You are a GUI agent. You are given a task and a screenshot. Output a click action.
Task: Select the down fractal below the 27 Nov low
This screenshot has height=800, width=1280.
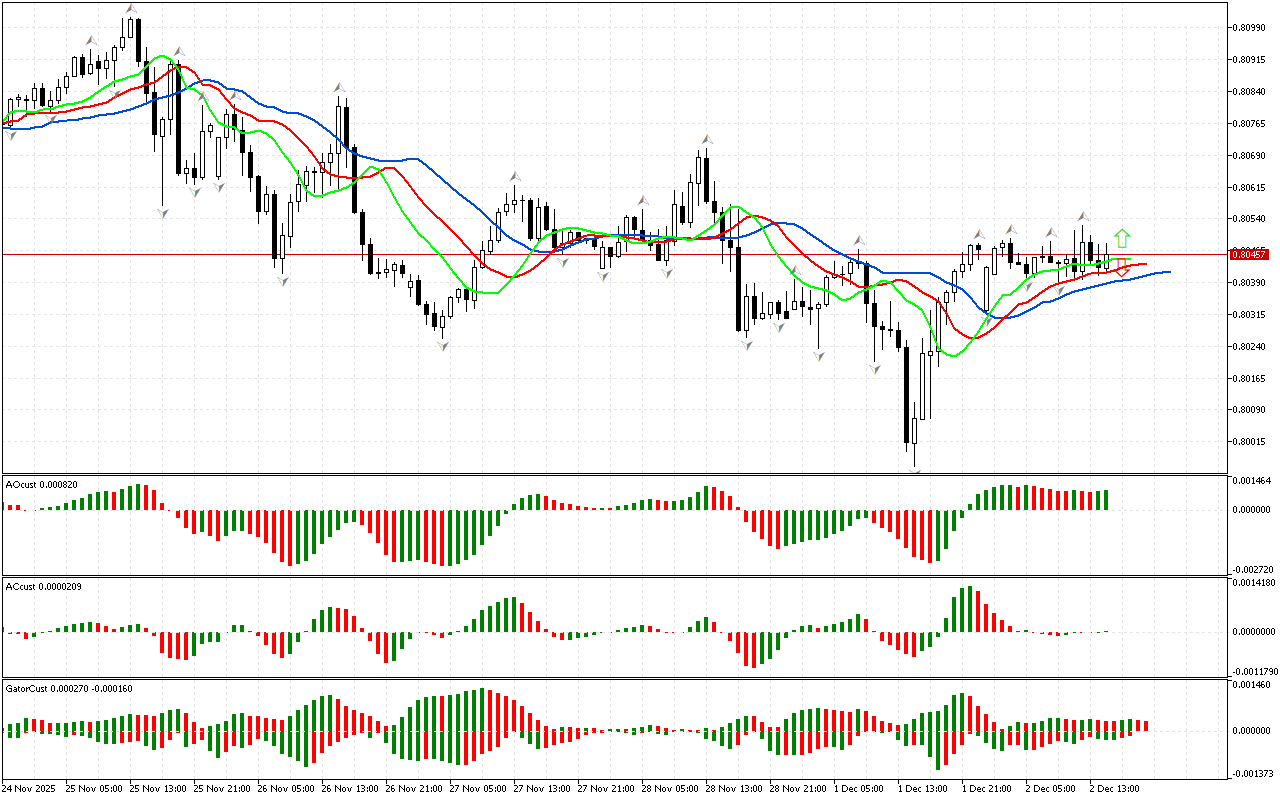441,344
